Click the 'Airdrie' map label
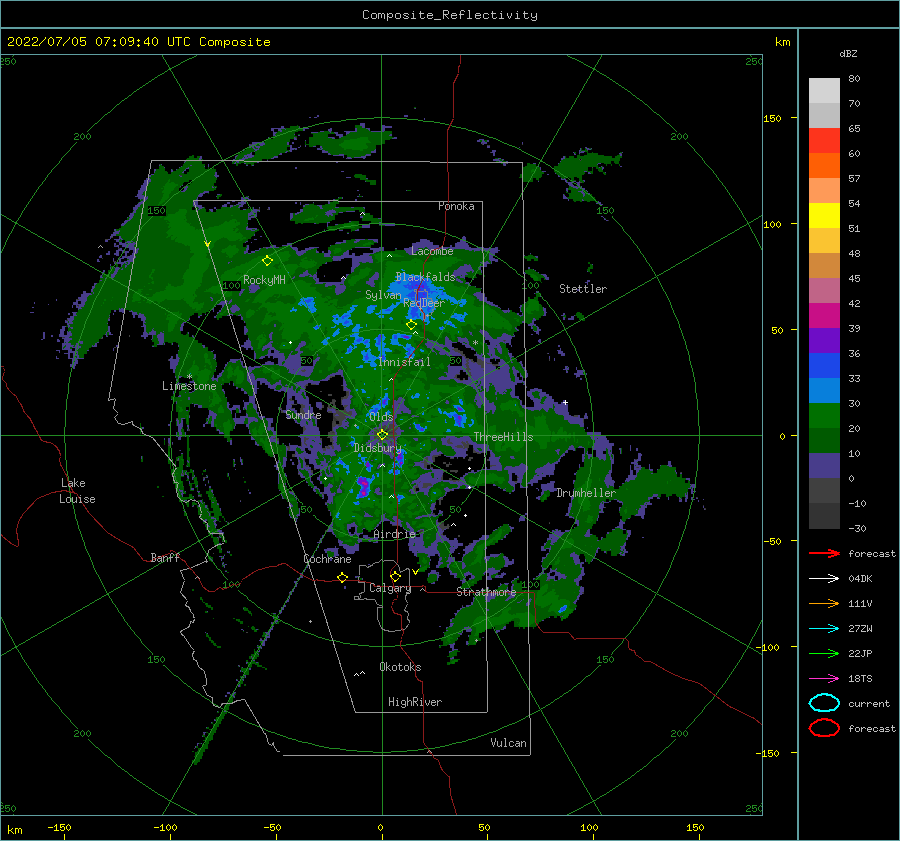This screenshot has width=900, height=841. point(394,534)
